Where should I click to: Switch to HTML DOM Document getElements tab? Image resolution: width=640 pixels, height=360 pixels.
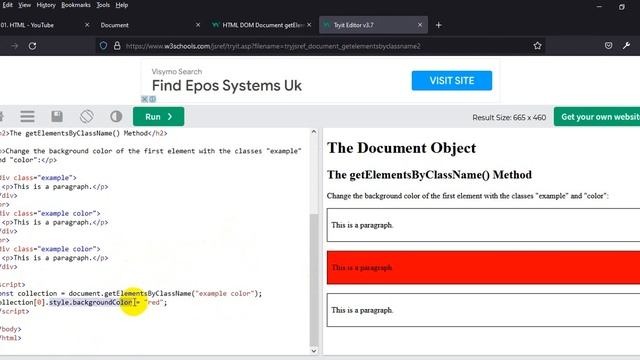point(258,25)
